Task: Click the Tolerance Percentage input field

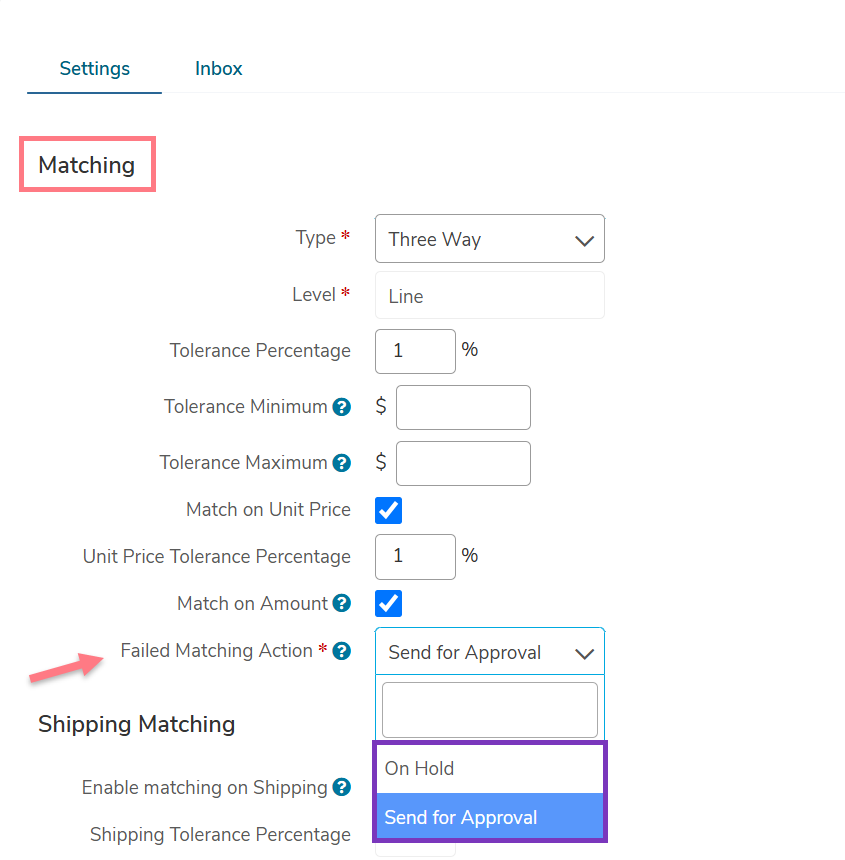Action: pyautogui.click(x=415, y=351)
